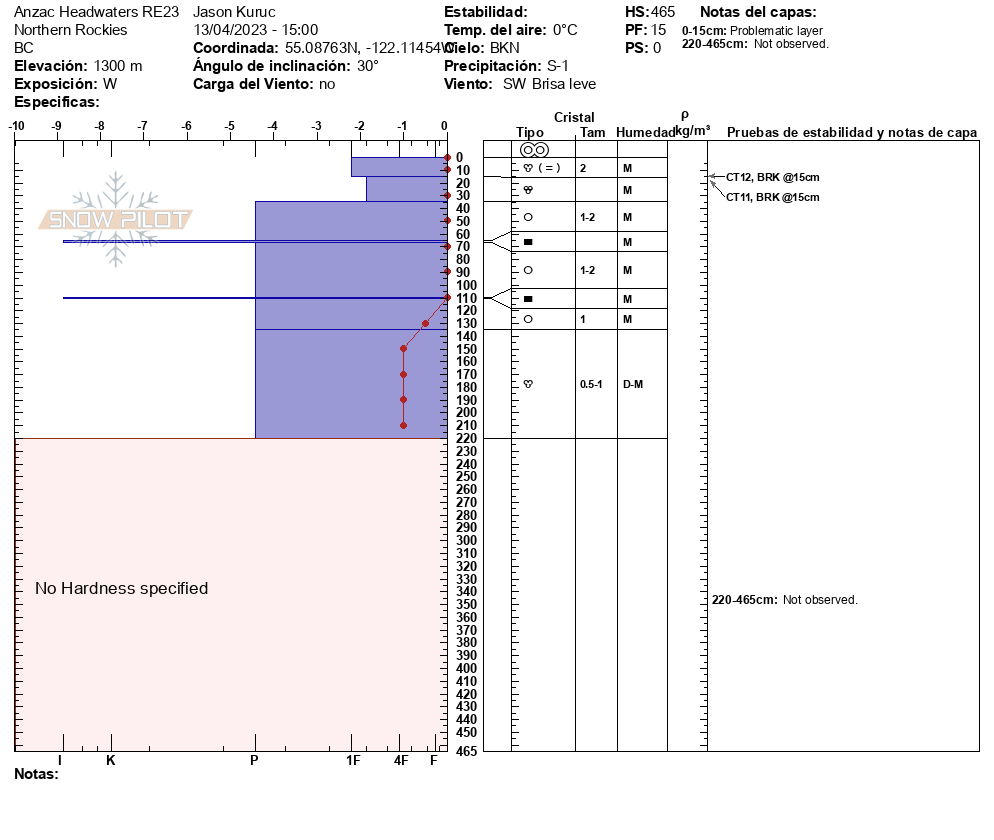
Task: Click the 220-465cm Not observed note in the table
Action: tap(784, 600)
